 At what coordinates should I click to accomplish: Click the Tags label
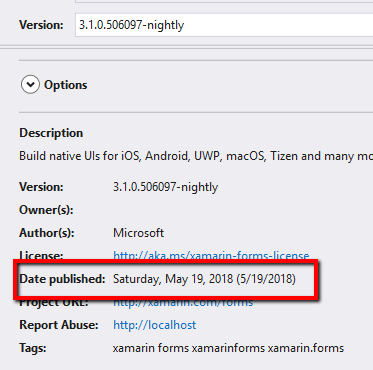click(33, 348)
